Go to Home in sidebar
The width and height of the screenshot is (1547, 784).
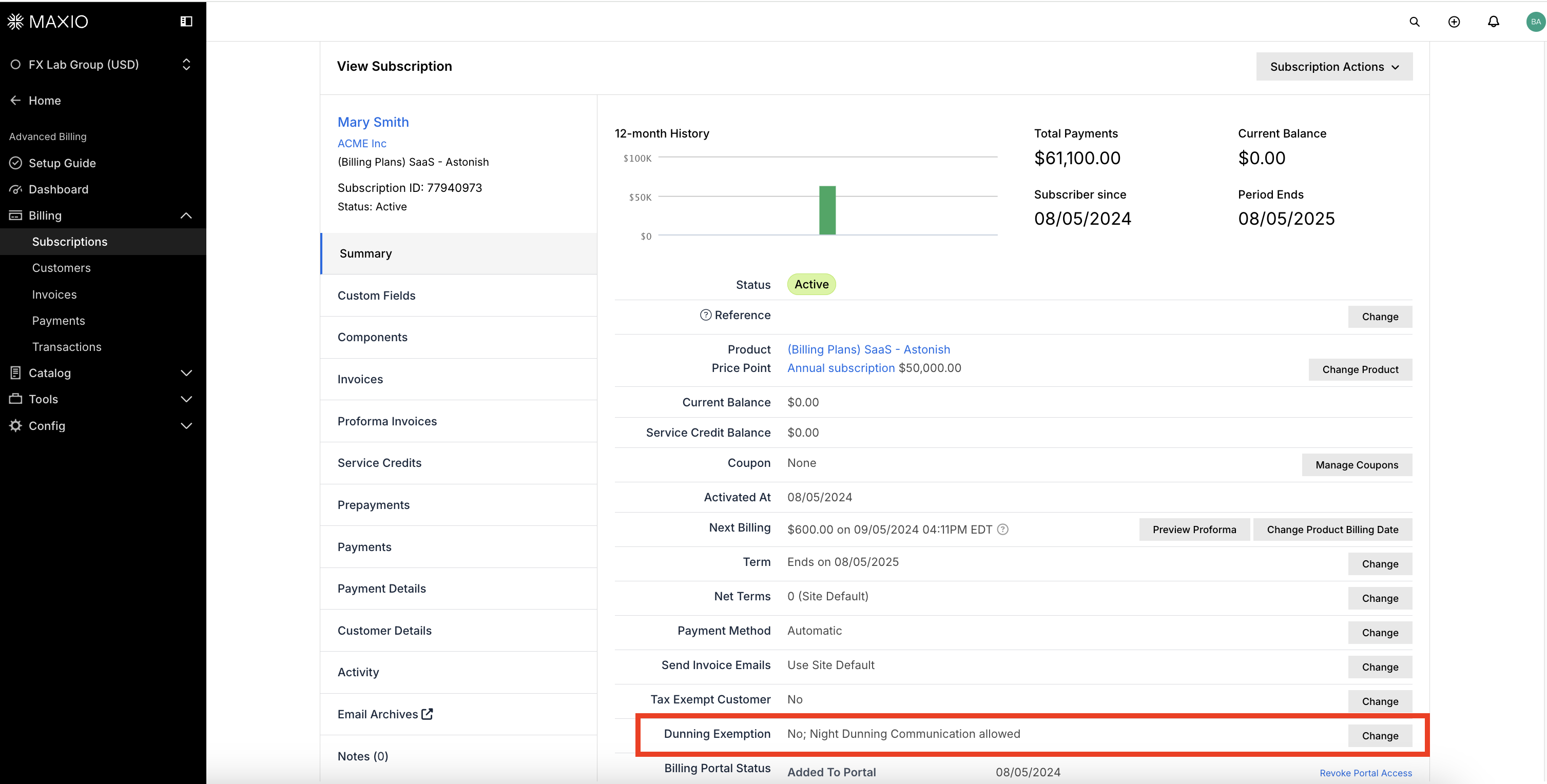tap(45, 100)
